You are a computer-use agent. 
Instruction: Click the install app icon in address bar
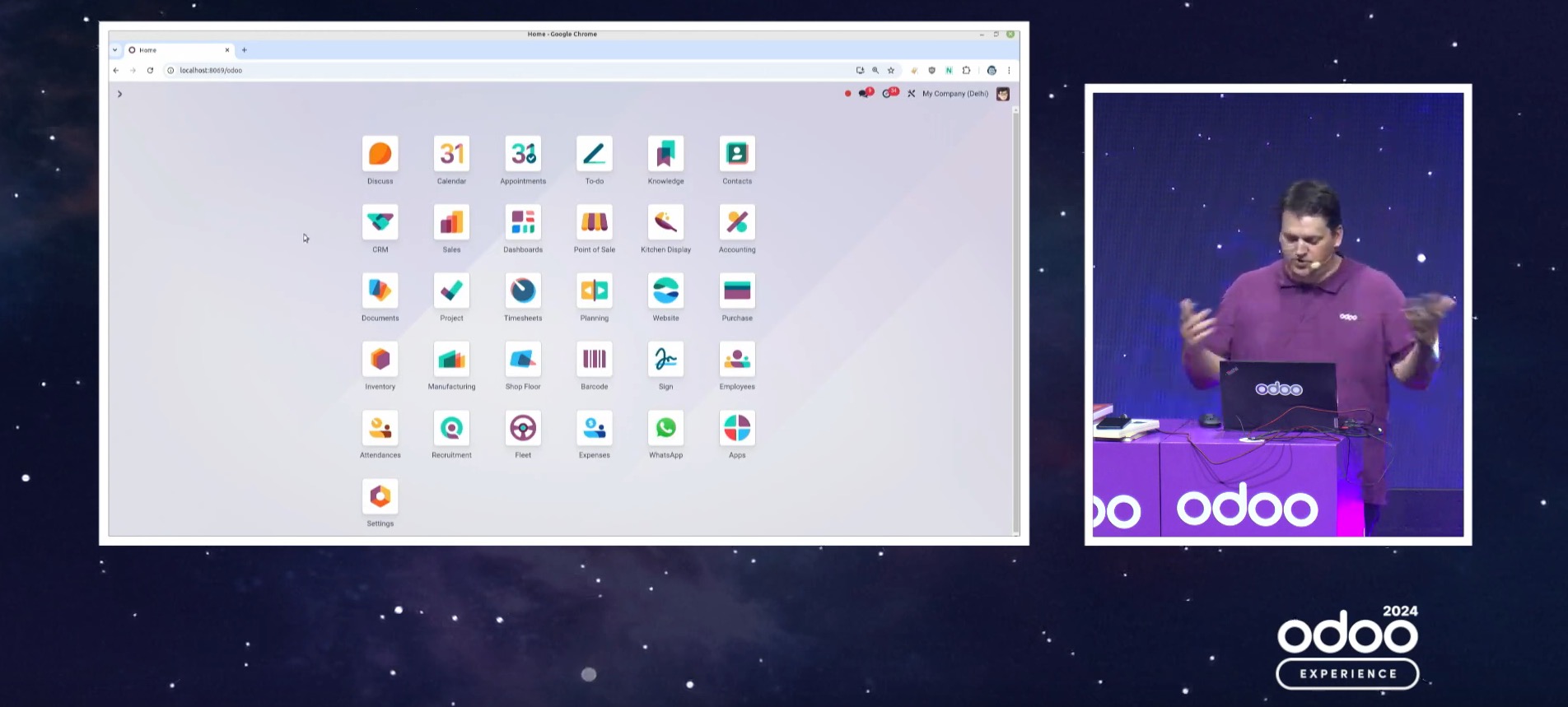pyautogui.click(x=860, y=71)
